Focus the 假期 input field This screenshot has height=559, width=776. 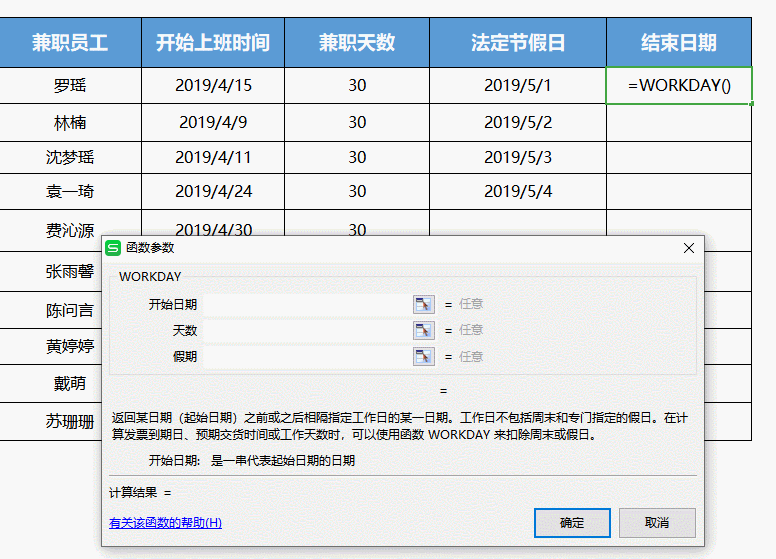coord(305,356)
